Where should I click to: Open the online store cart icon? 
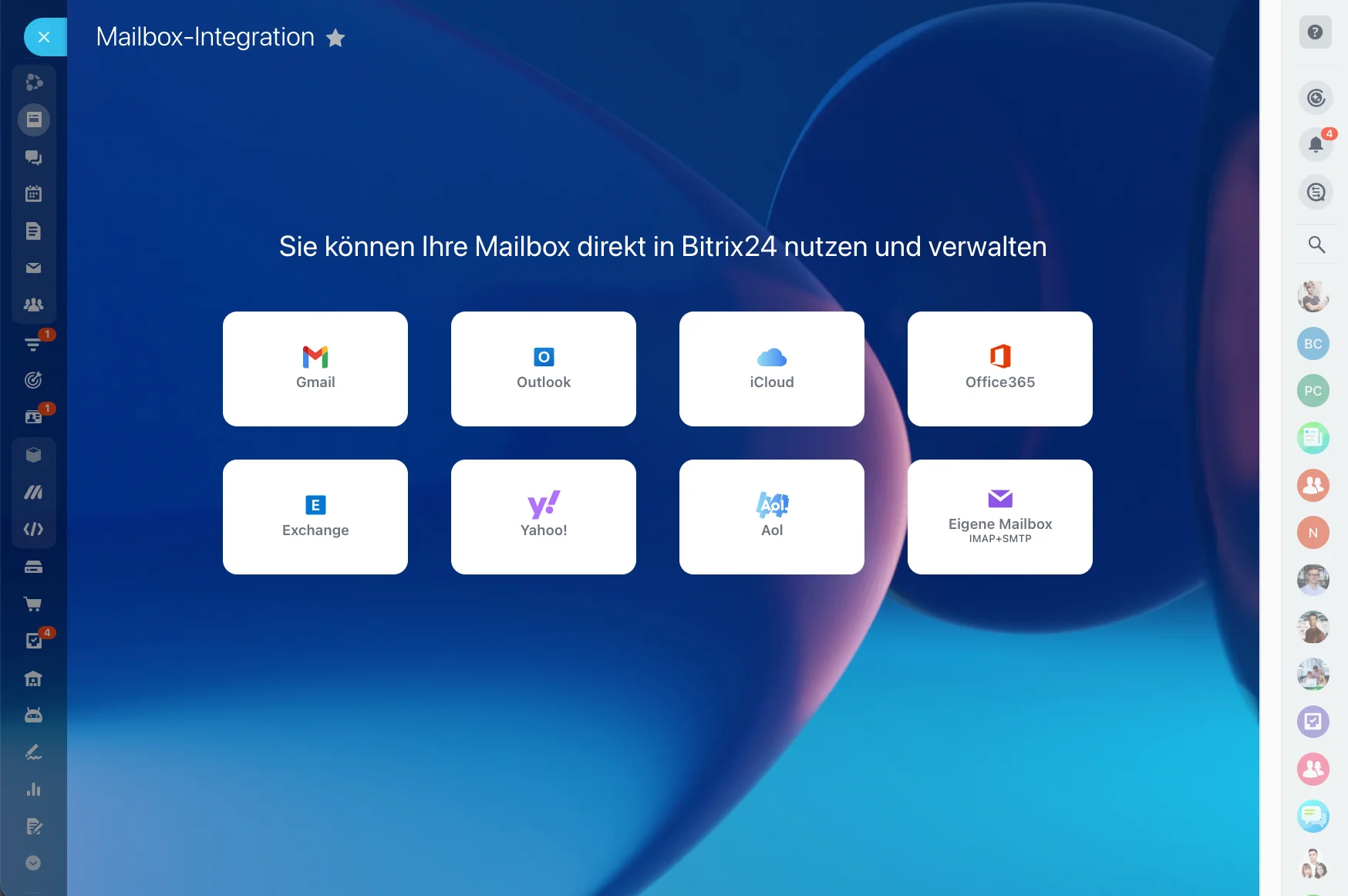click(33, 604)
